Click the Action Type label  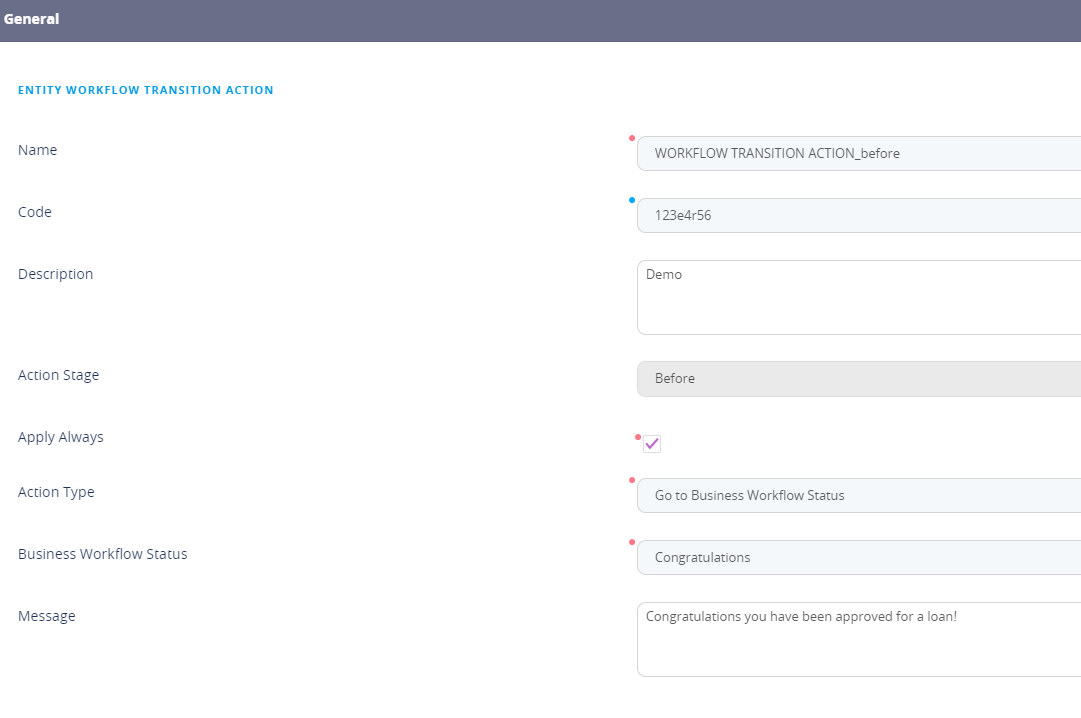(x=57, y=492)
